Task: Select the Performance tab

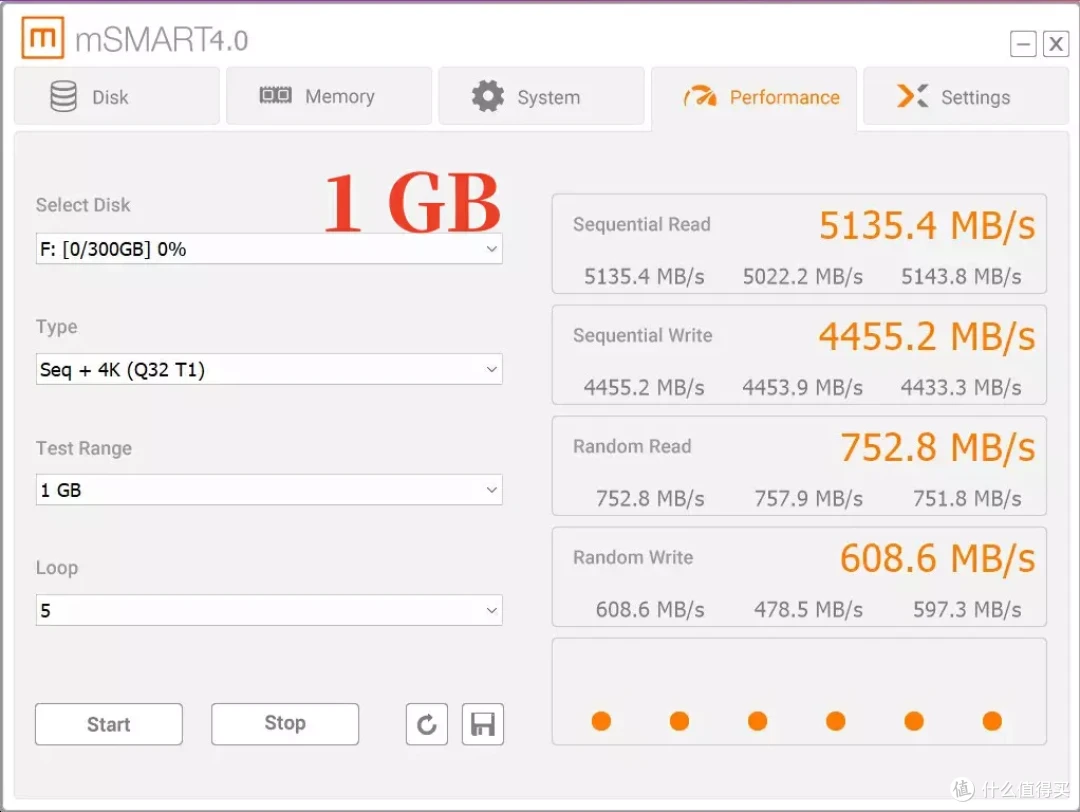Action: [x=754, y=97]
